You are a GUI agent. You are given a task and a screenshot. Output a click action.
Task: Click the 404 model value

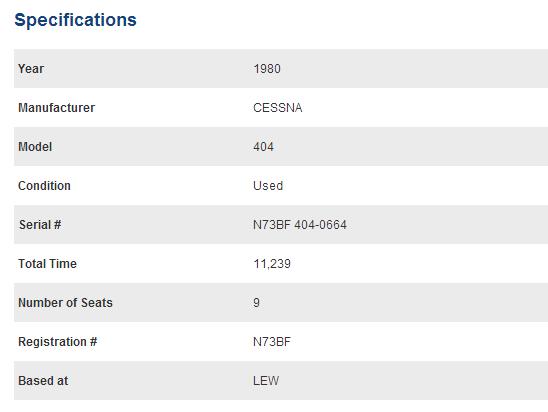click(x=264, y=147)
